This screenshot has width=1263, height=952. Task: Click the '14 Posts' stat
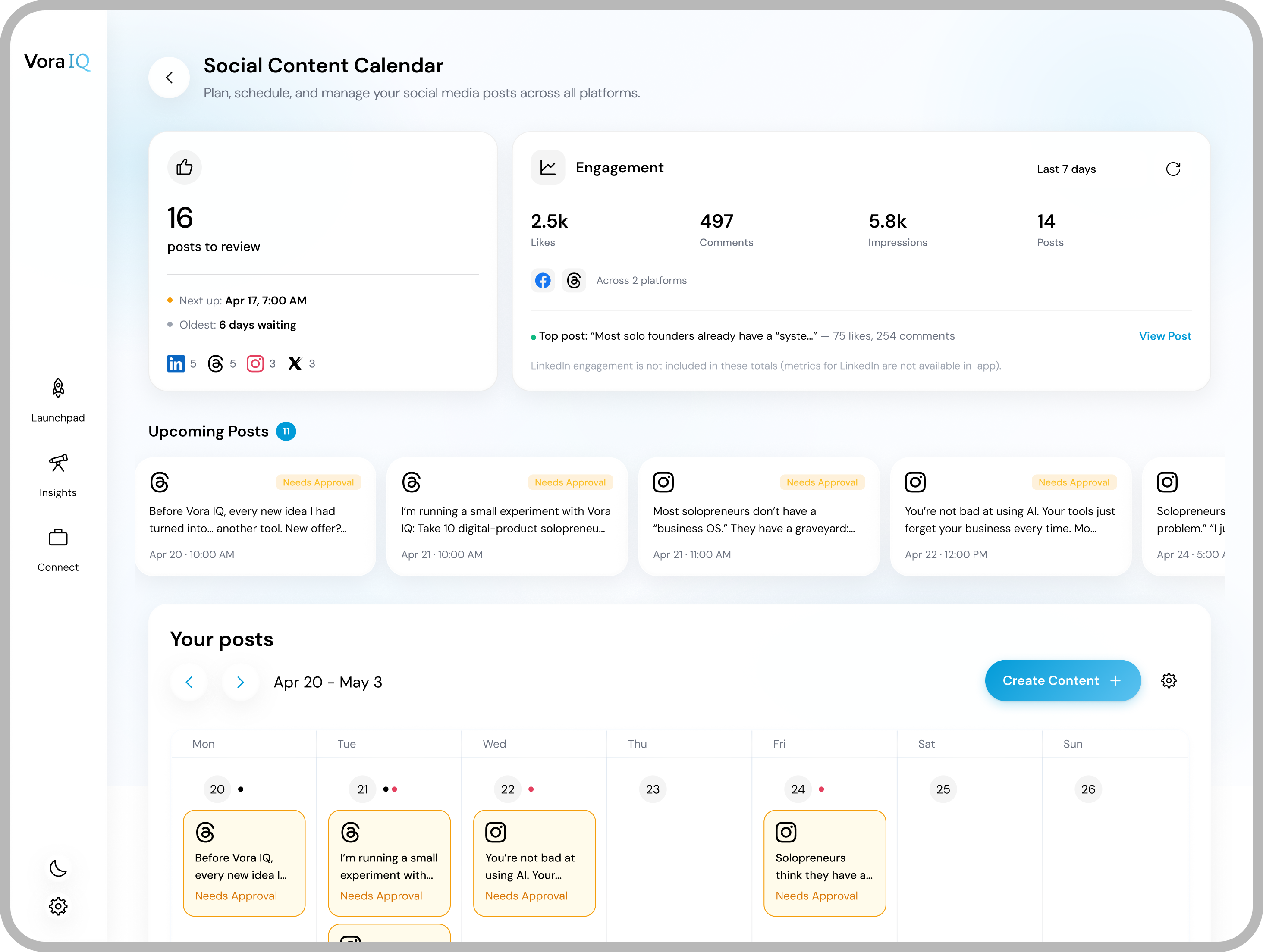(x=1050, y=229)
